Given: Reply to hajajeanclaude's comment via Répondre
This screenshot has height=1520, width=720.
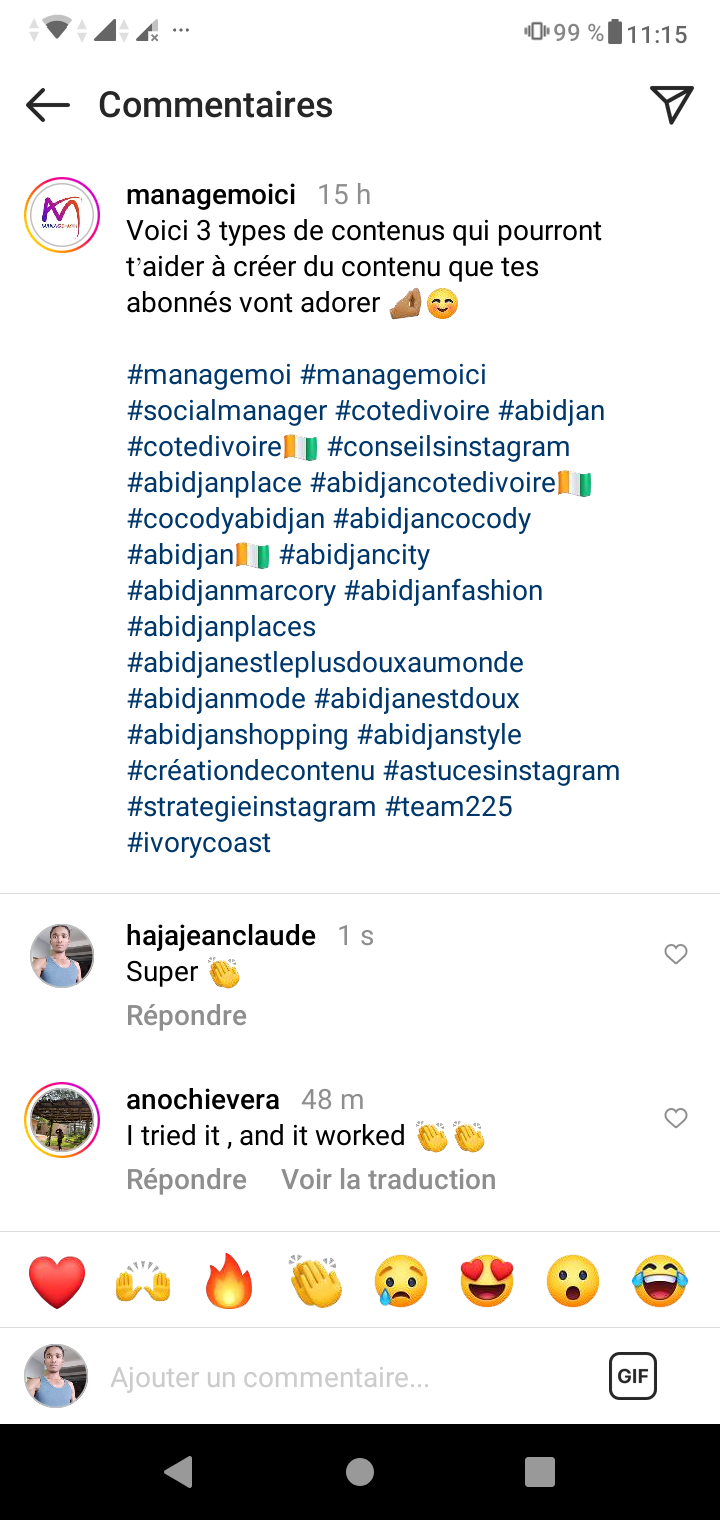Looking at the screenshot, I should point(187,1015).
